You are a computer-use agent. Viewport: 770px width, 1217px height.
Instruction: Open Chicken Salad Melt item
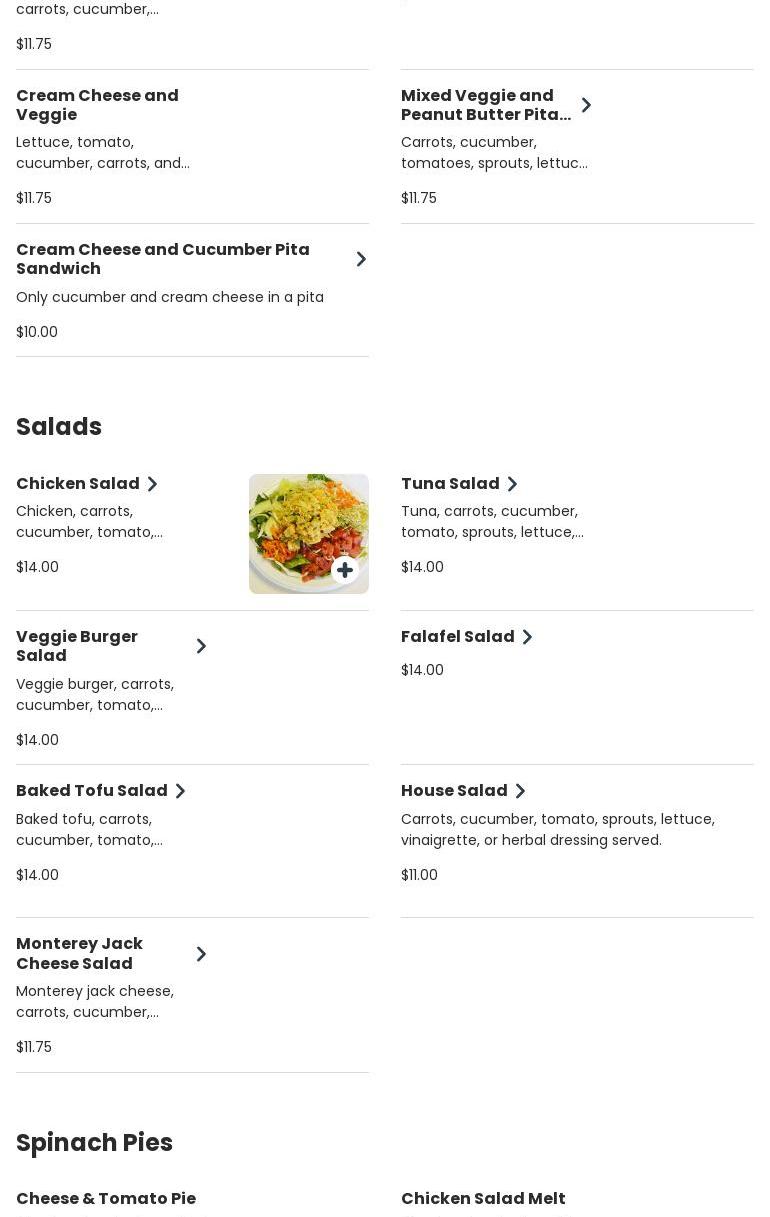coord(483,1198)
